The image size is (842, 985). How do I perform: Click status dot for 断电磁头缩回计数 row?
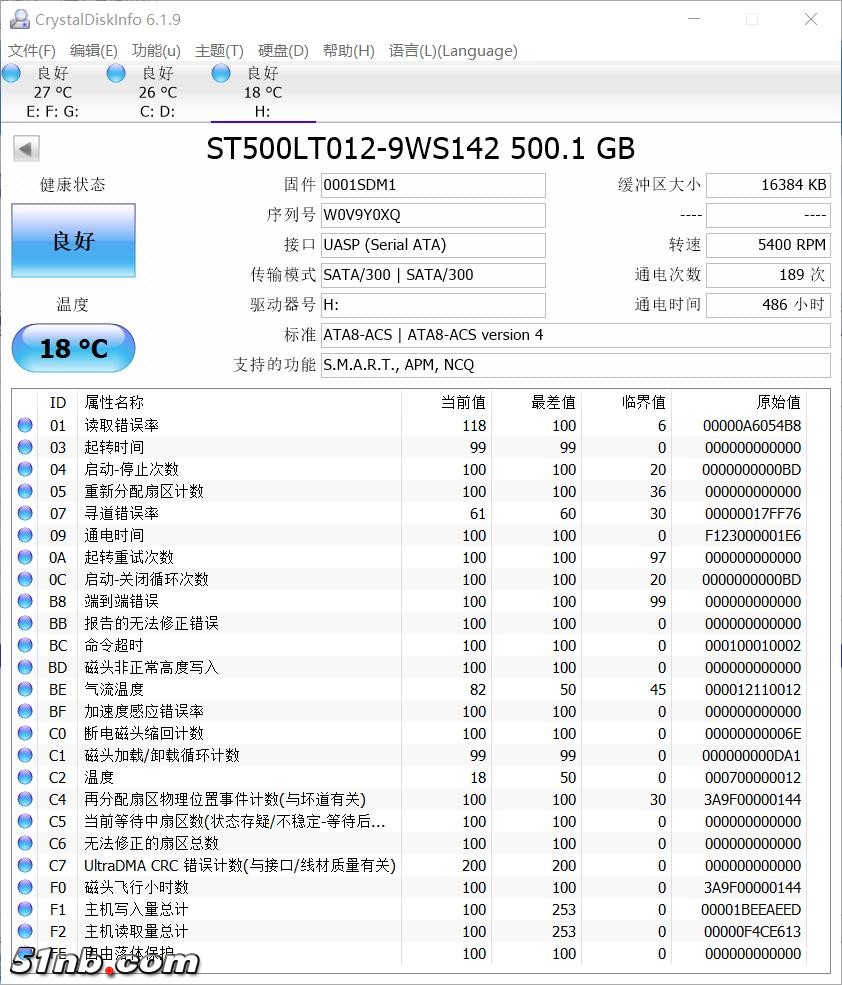coord(25,733)
